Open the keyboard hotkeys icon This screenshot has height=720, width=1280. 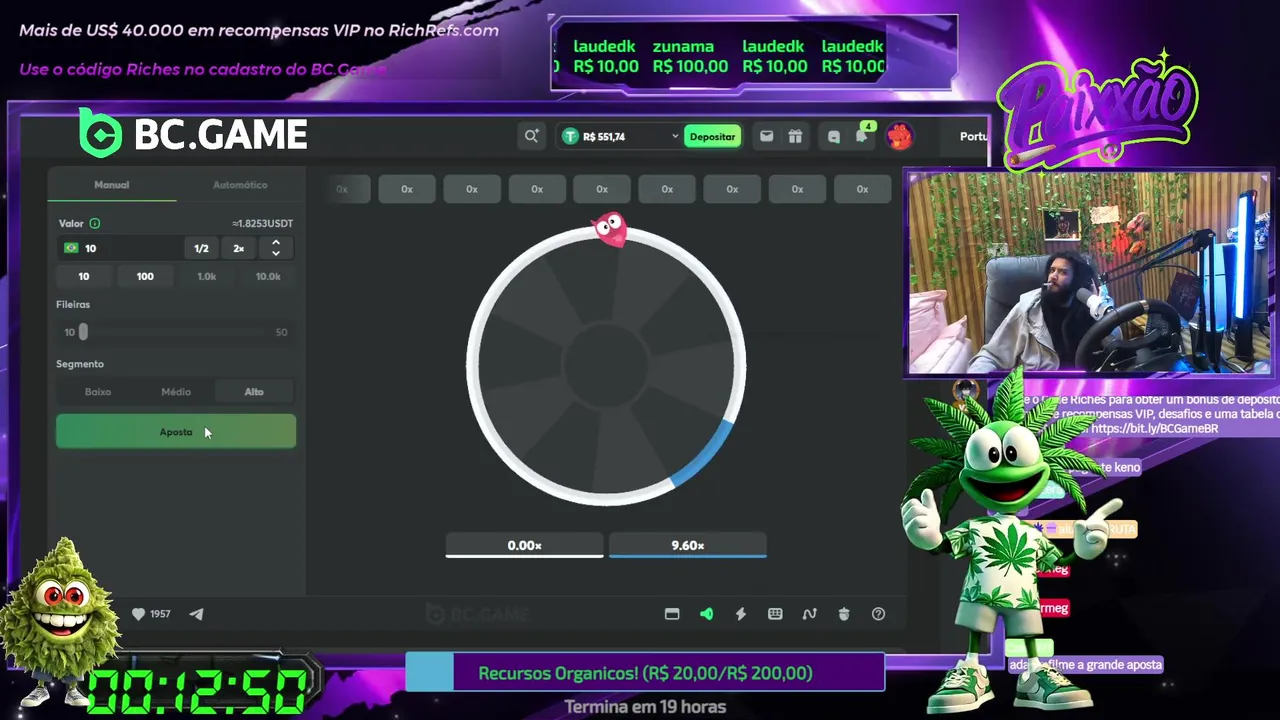pyautogui.click(x=775, y=614)
